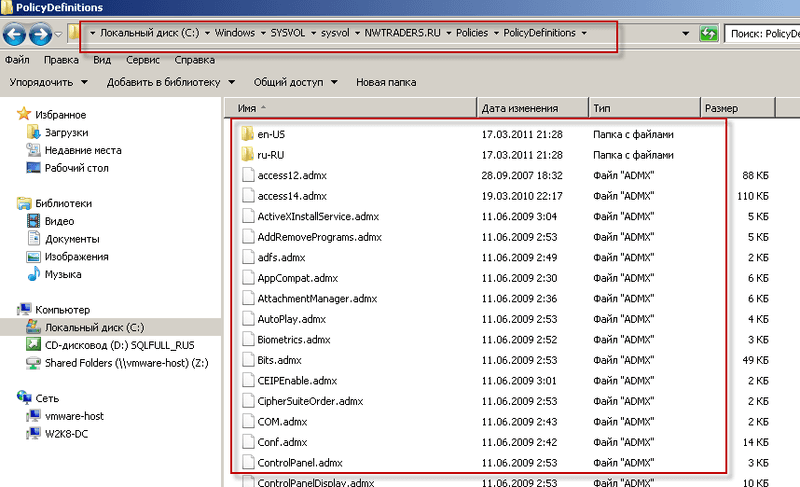Select Windows in the address breadcrumb

tap(235, 33)
